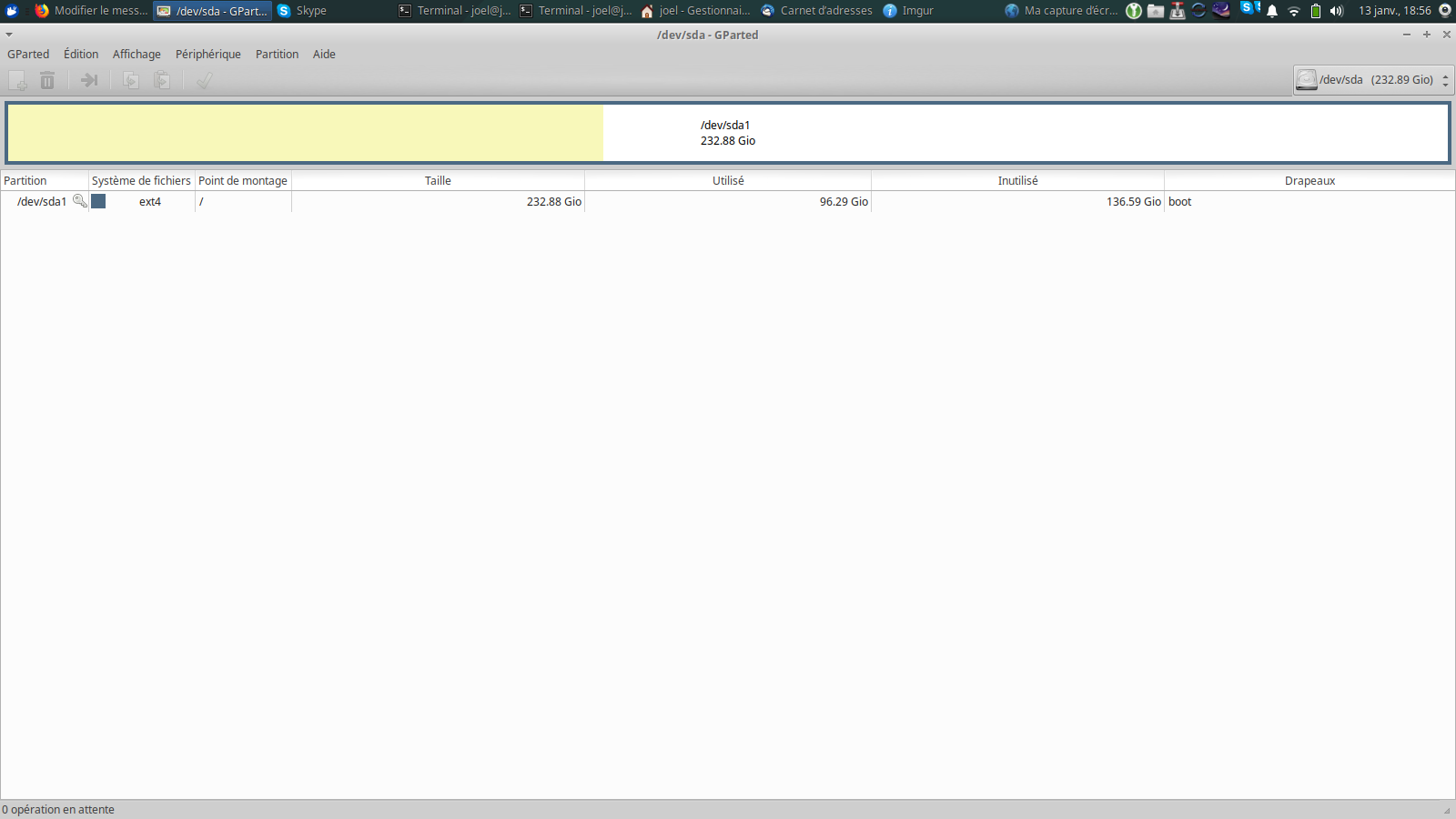The image size is (1456, 819).
Task: Sort by Taille column header
Action: pyautogui.click(x=438, y=180)
